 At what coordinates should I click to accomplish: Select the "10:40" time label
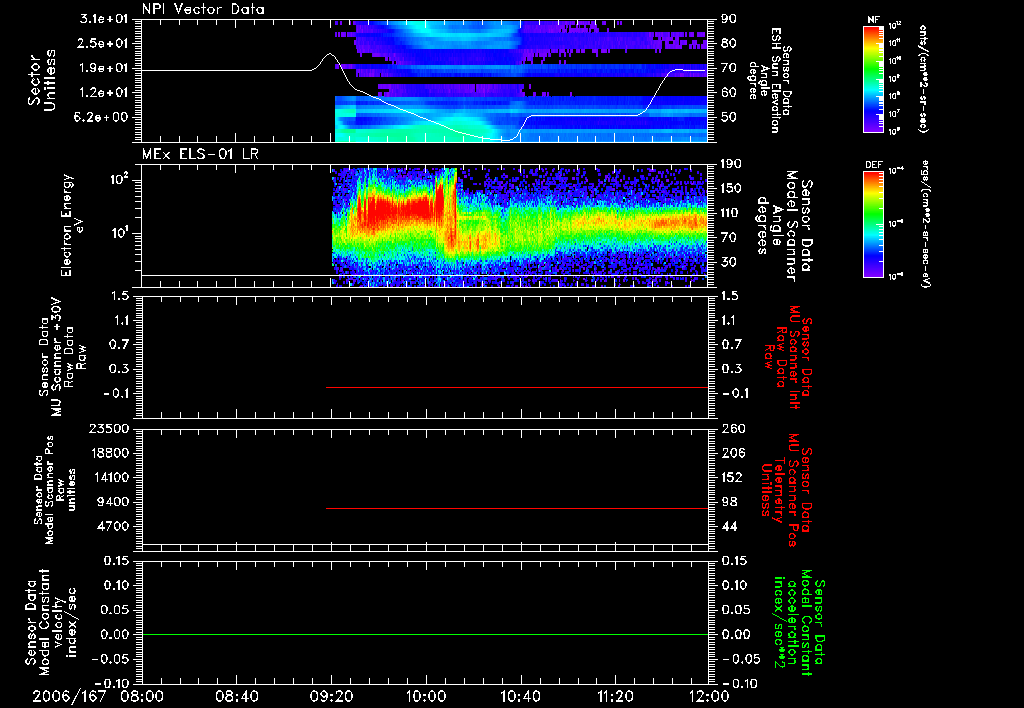pos(520,697)
